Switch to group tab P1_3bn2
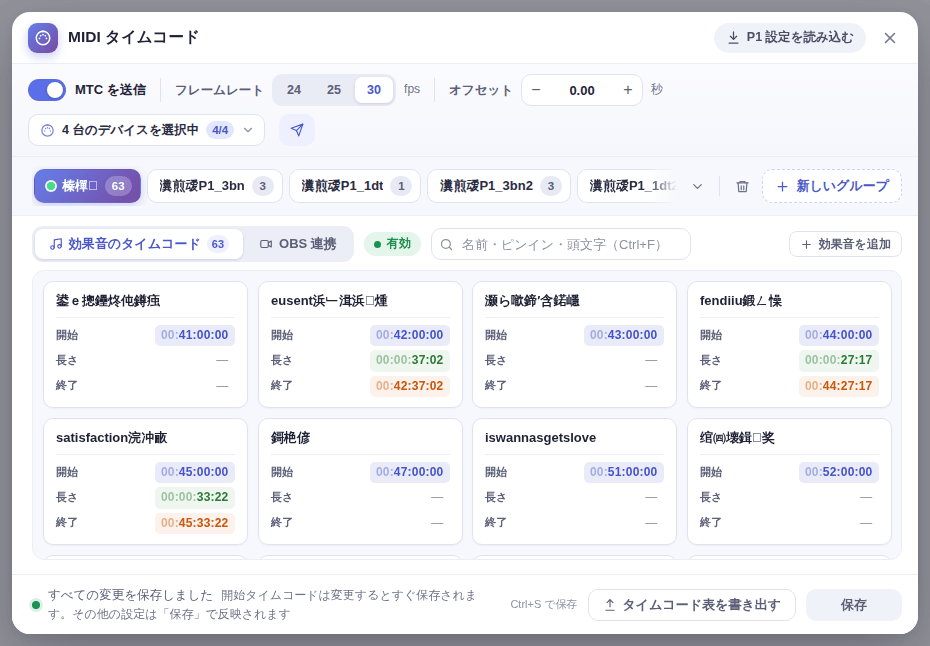Image resolution: width=930 pixels, height=646 pixels. click(499, 186)
